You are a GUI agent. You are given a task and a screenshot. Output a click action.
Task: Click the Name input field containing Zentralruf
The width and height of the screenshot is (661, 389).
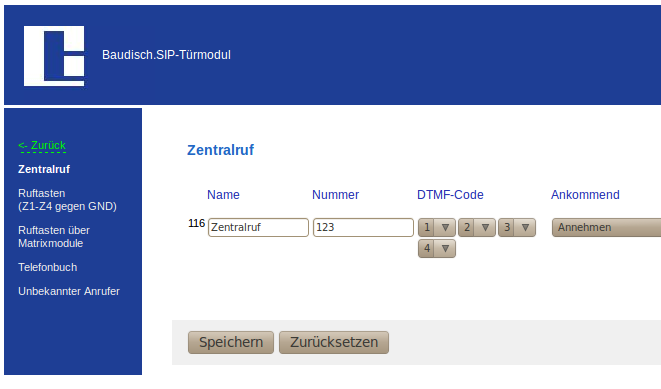click(x=258, y=227)
